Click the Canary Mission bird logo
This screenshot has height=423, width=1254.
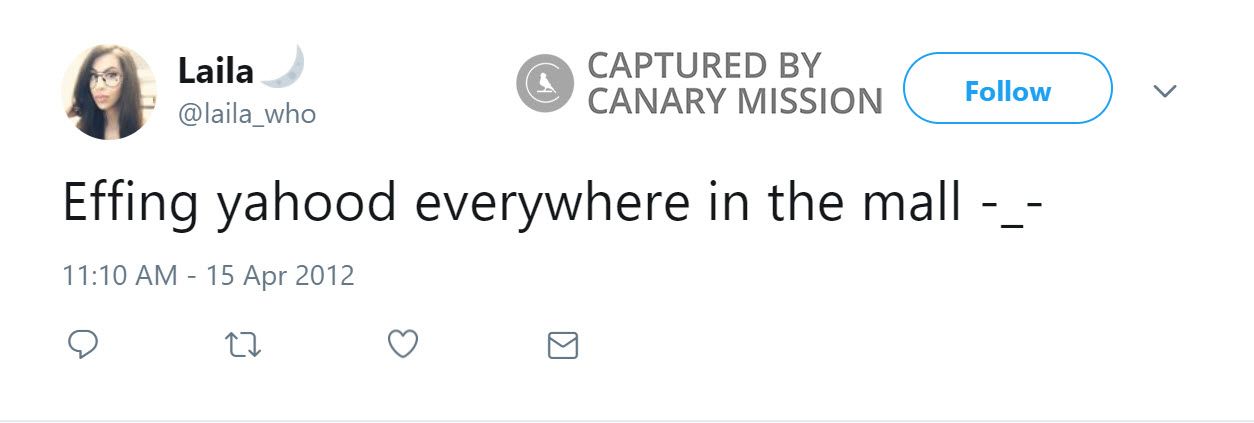pos(545,84)
